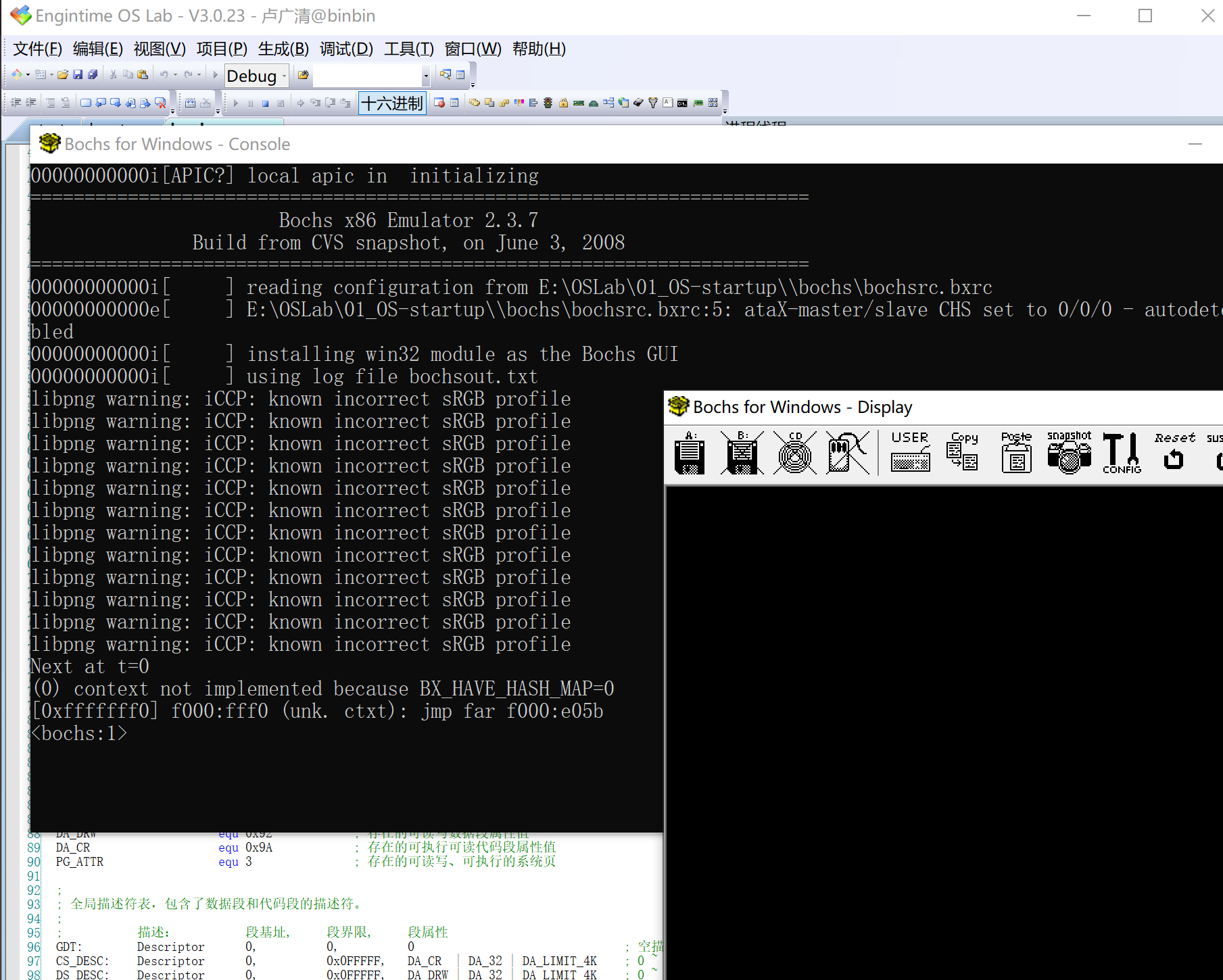Click the funnel filter icon in toolbar
Image resolution: width=1223 pixels, height=980 pixels.
point(652,103)
